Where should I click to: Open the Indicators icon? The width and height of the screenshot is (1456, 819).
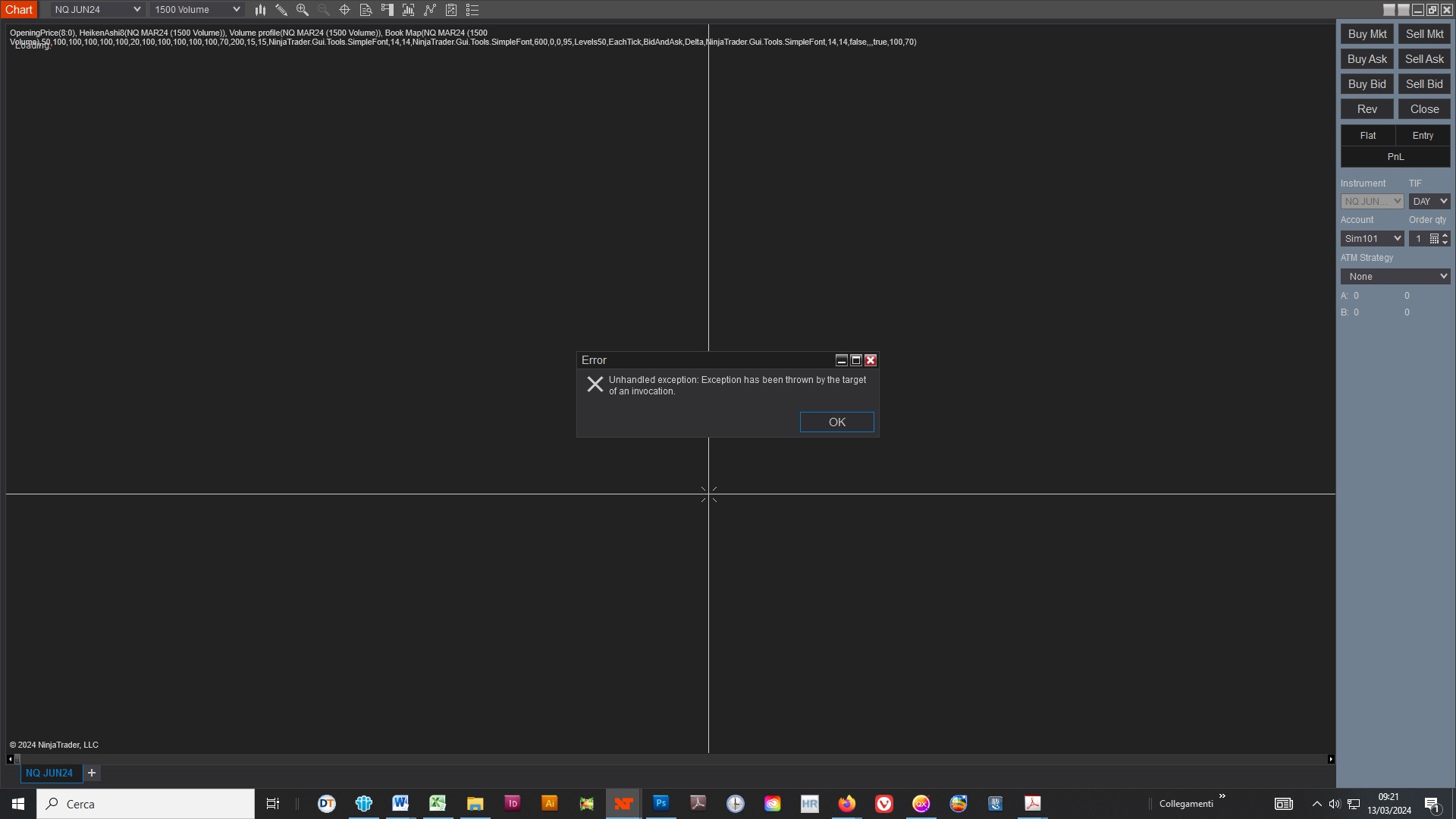(408, 10)
